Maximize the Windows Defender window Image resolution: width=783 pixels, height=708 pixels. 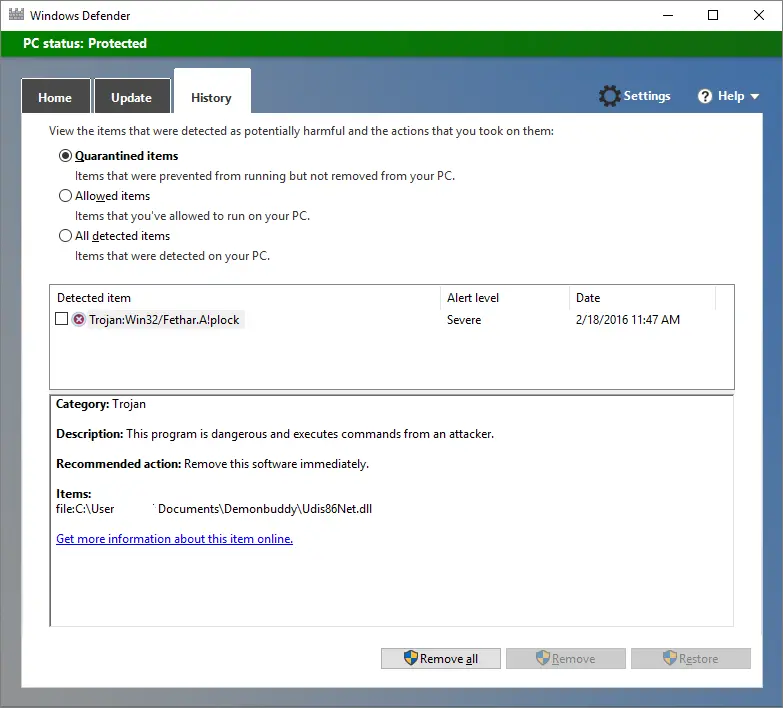712,15
